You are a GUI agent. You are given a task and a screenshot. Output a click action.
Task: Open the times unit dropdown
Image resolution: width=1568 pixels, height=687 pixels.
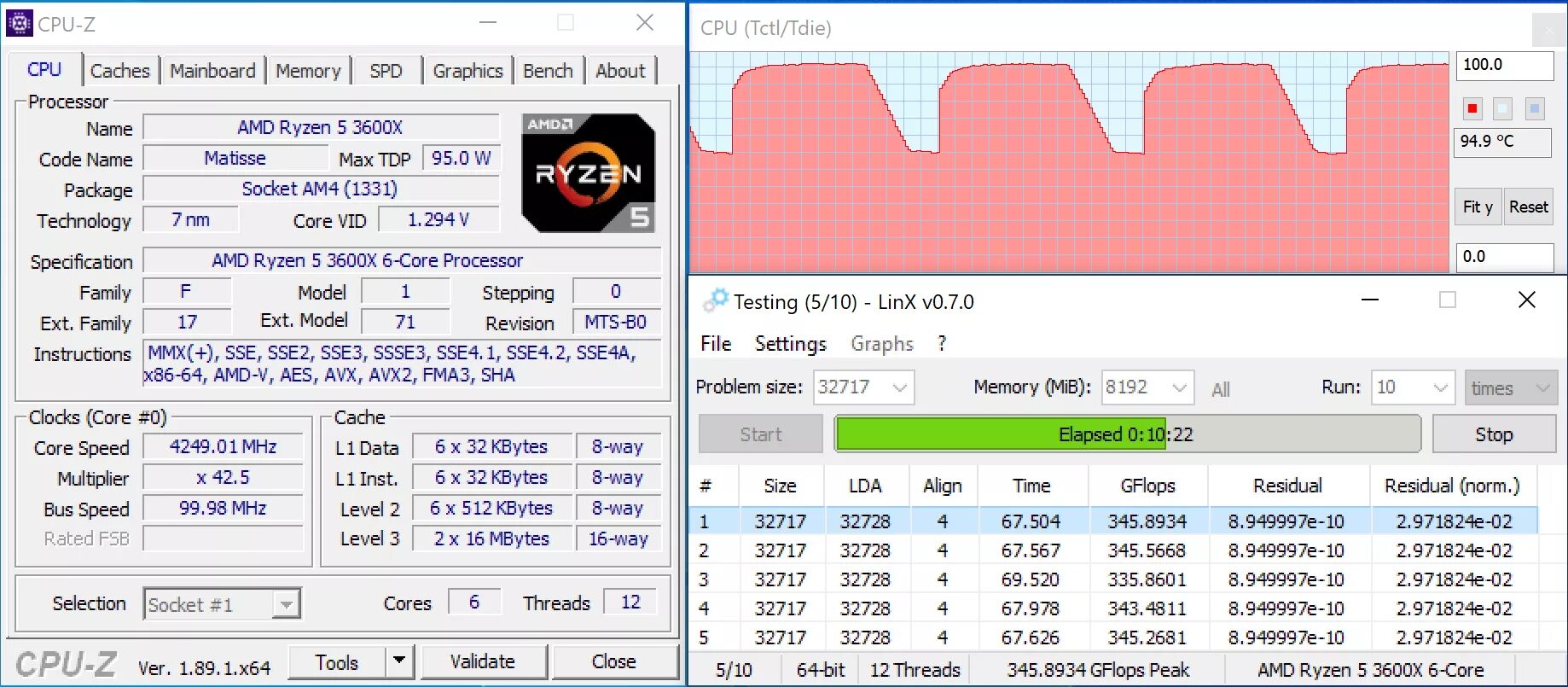pyautogui.click(x=1511, y=387)
